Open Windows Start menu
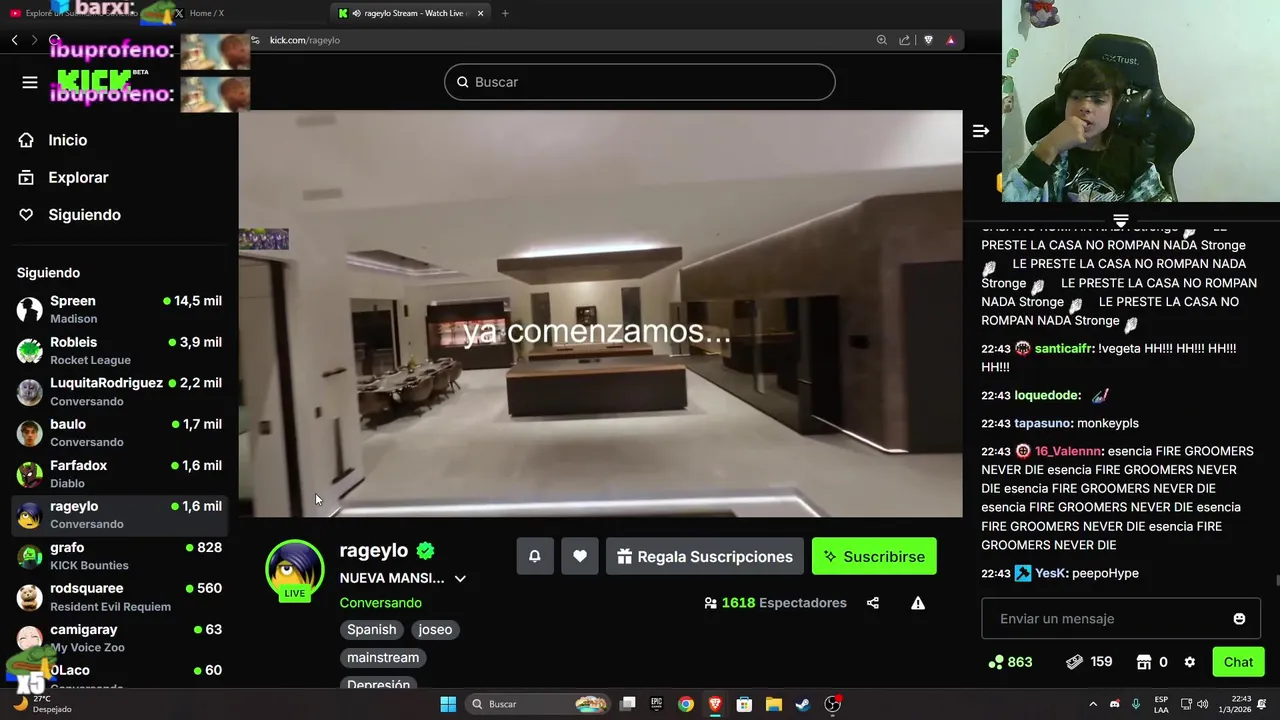Screen dimensions: 1280x720 point(448,704)
